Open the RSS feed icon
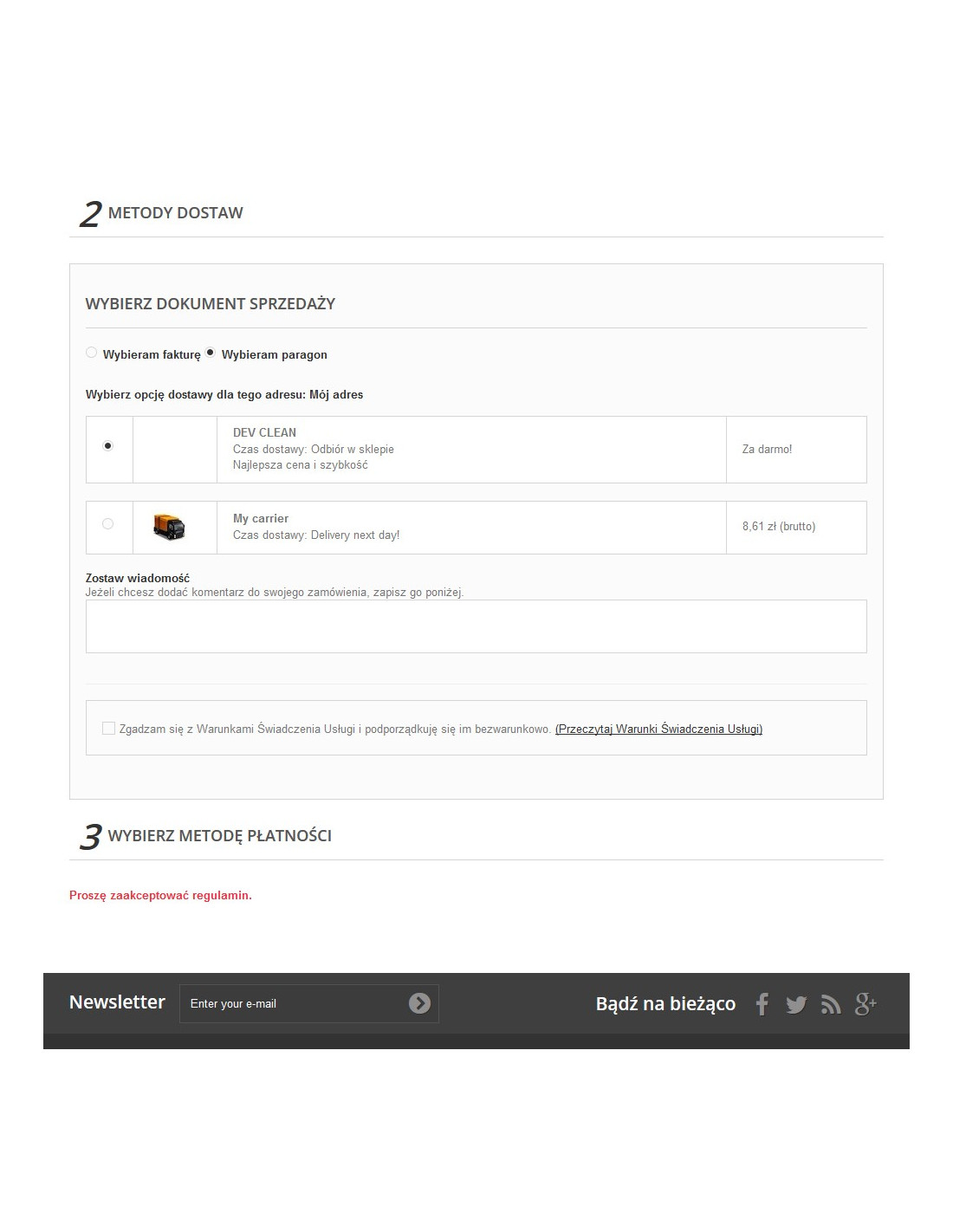Screen dimensions: 953x1232 [x=831, y=1005]
